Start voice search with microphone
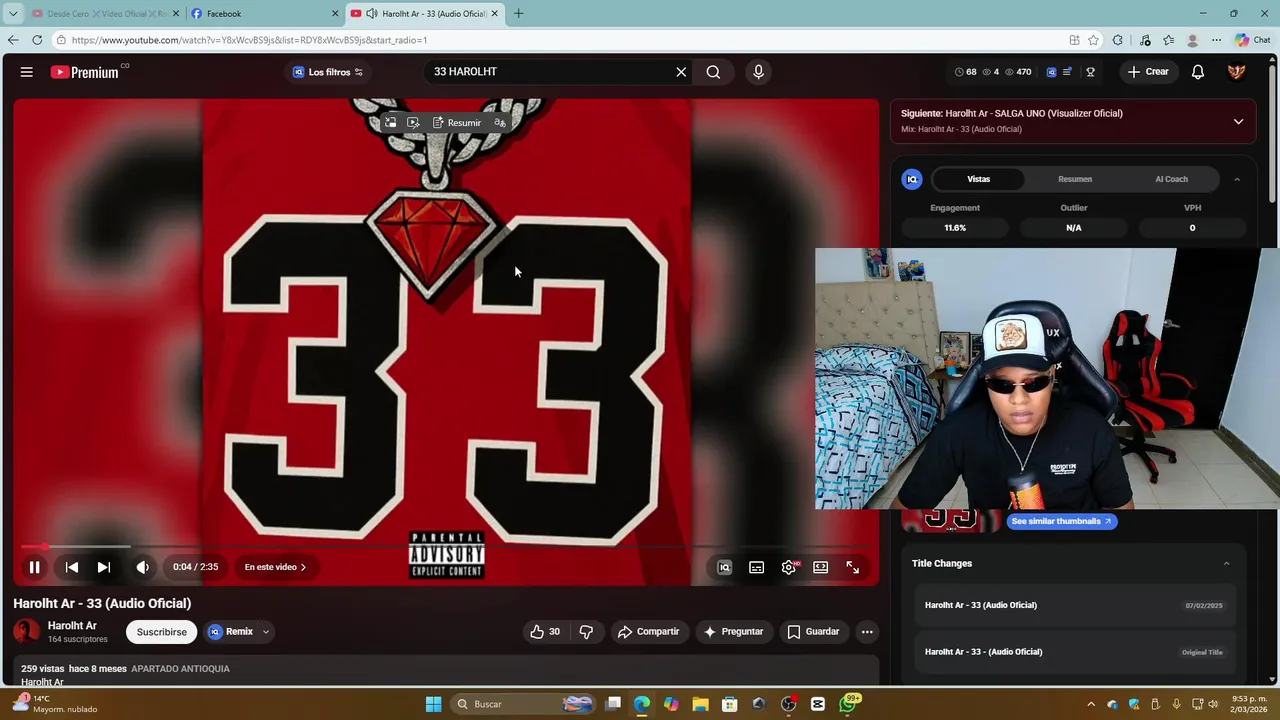1280x720 pixels. point(758,72)
